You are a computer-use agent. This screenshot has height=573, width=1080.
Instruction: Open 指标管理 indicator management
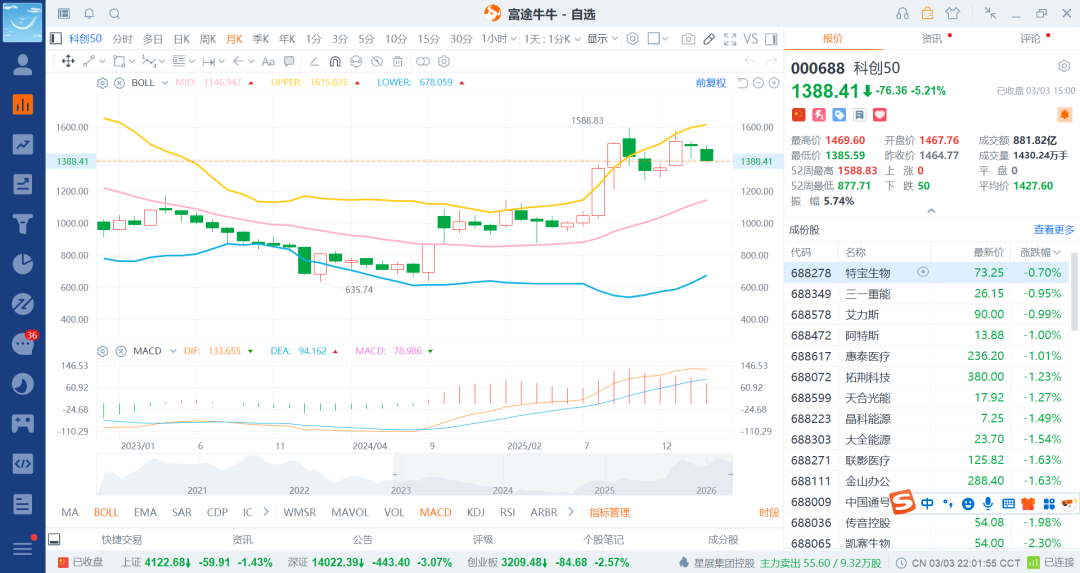point(609,512)
